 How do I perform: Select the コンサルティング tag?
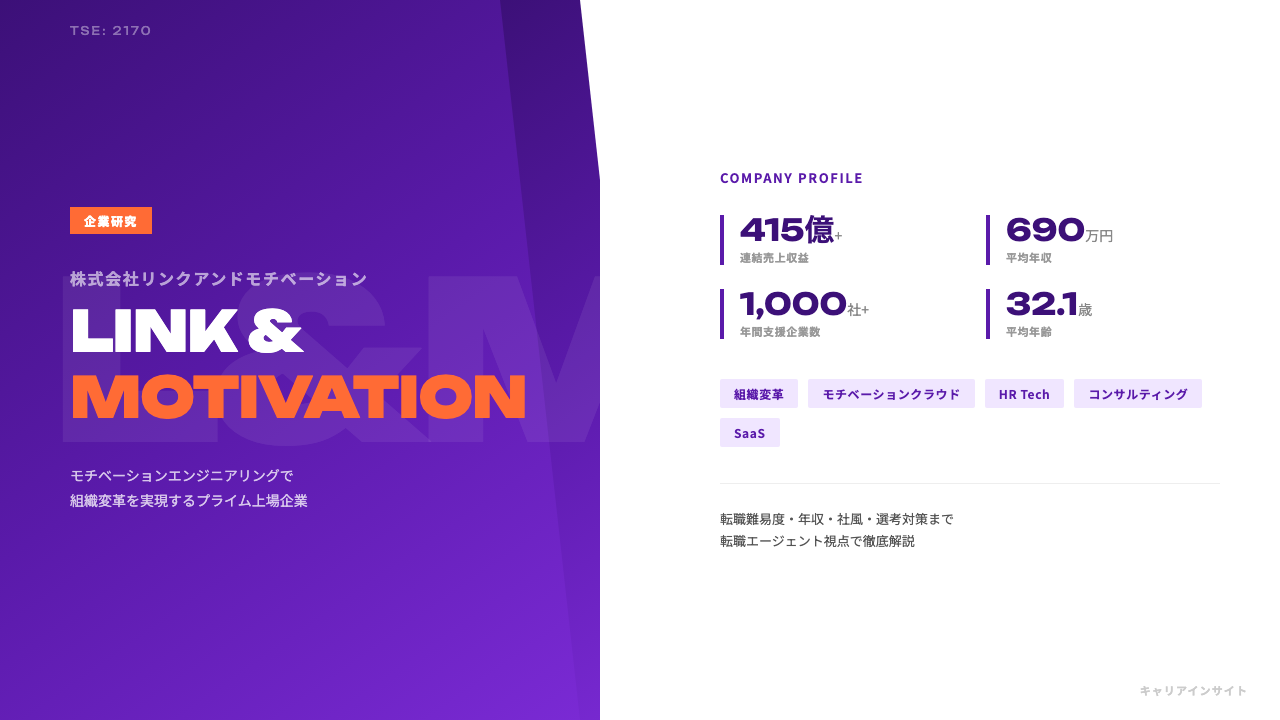[x=1138, y=394]
